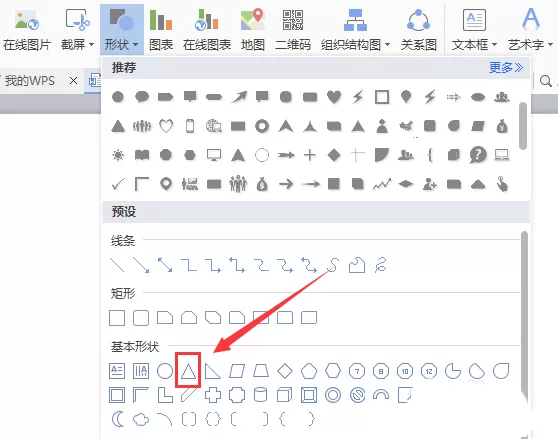This screenshot has height=439, width=558.
Task: Select the dodecagon shape labeled 12
Action: [x=429, y=371]
